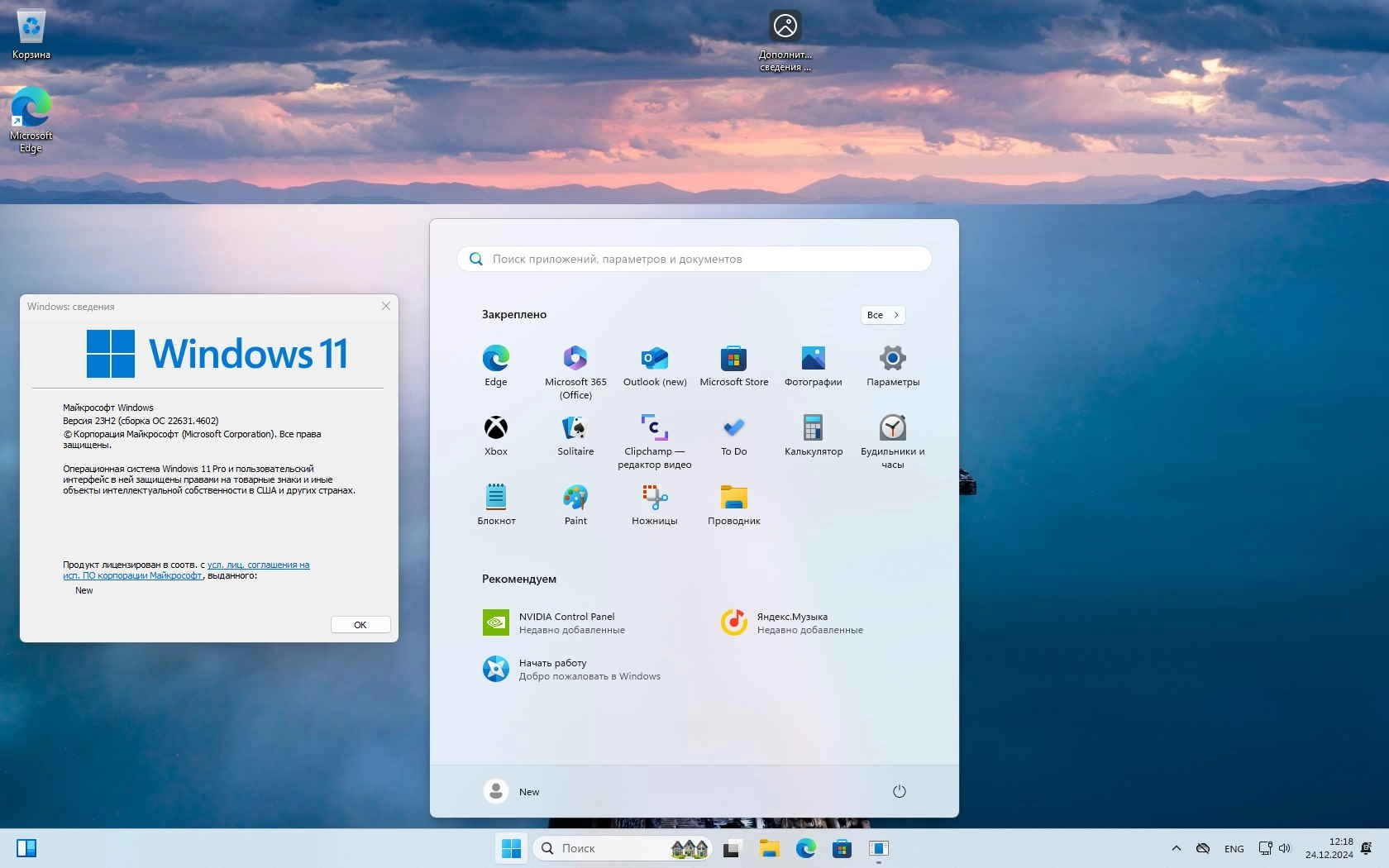This screenshot has width=1389, height=868.
Task: Open Будильники и часы app
Action: [893, 441]
